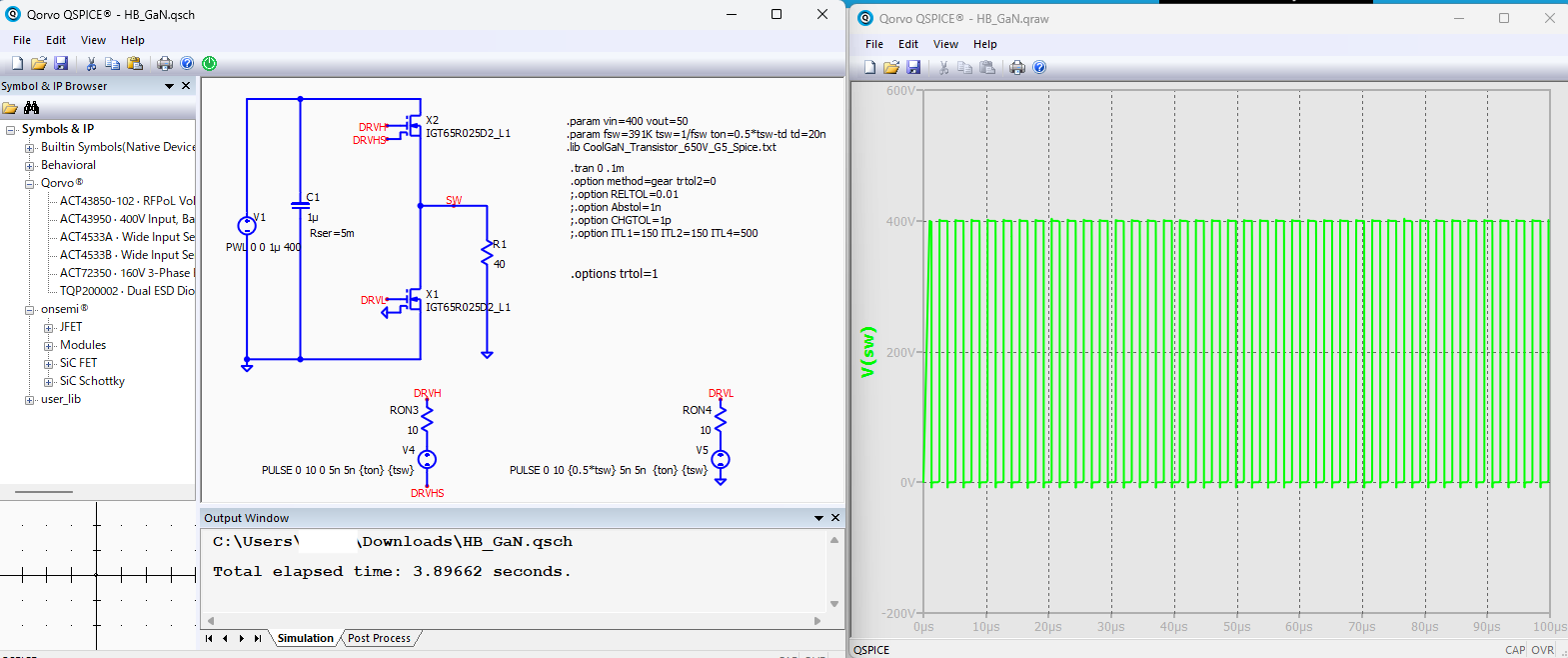
Task: Click the binoculars search icon in Symbol Browser
Action: 32,108
